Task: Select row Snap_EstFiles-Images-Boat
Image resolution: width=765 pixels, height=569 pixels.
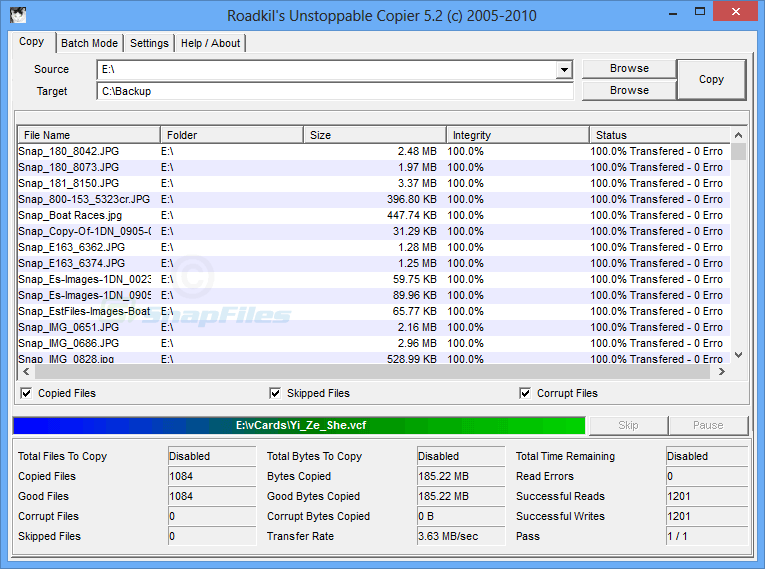Action: coord(374,311)
